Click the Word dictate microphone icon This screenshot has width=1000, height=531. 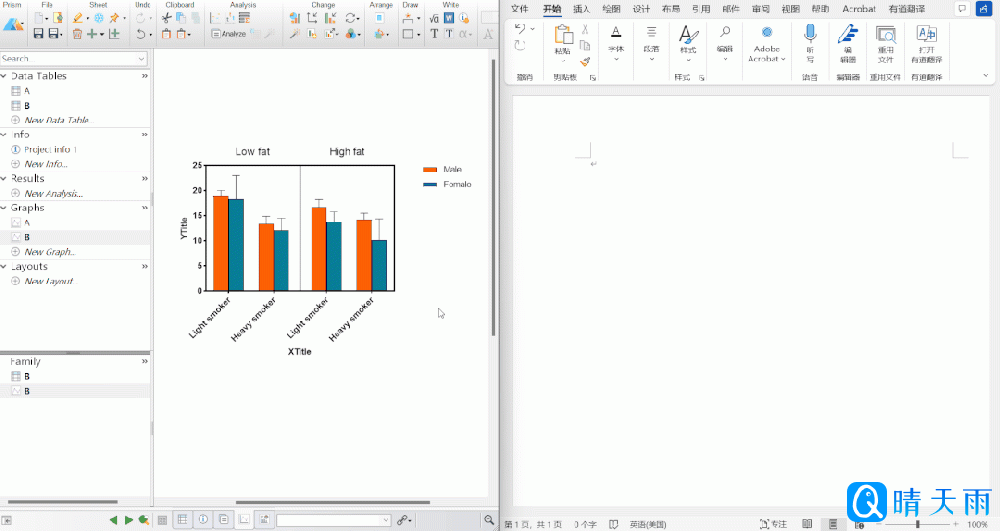coord(810,34)
